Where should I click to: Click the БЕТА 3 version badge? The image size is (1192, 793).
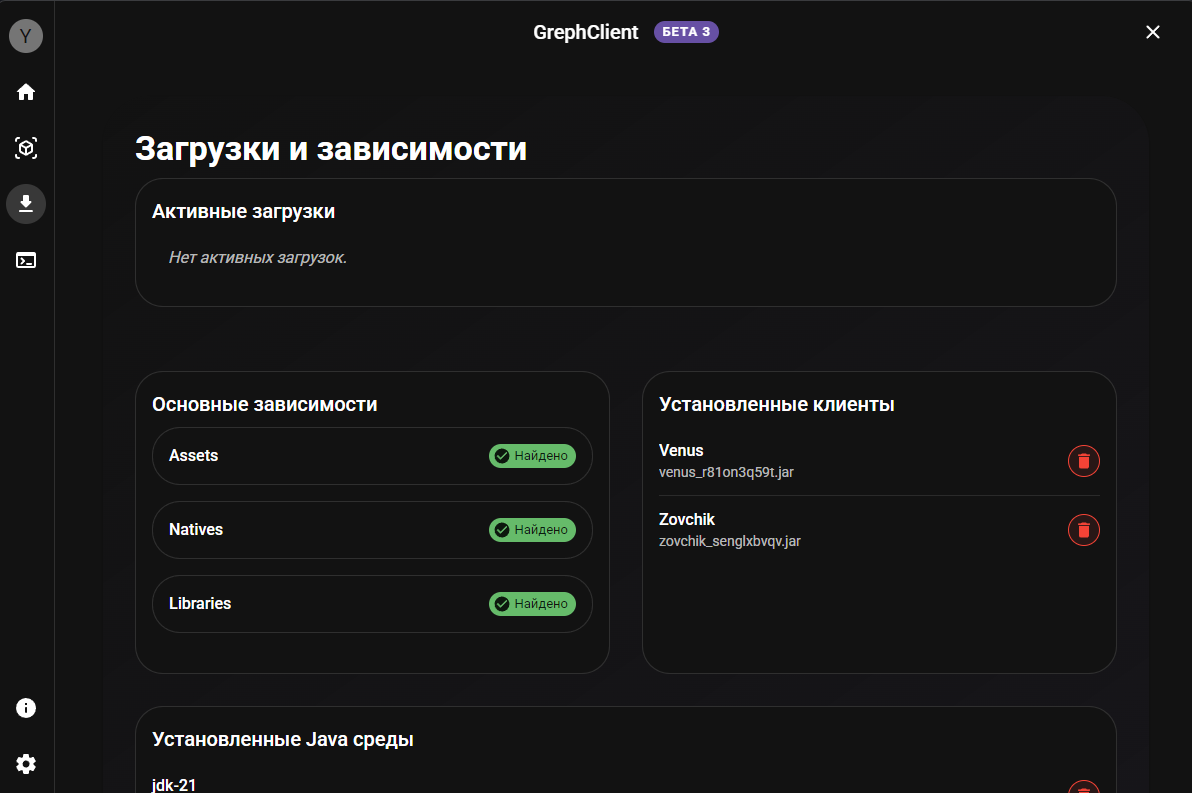686,32
